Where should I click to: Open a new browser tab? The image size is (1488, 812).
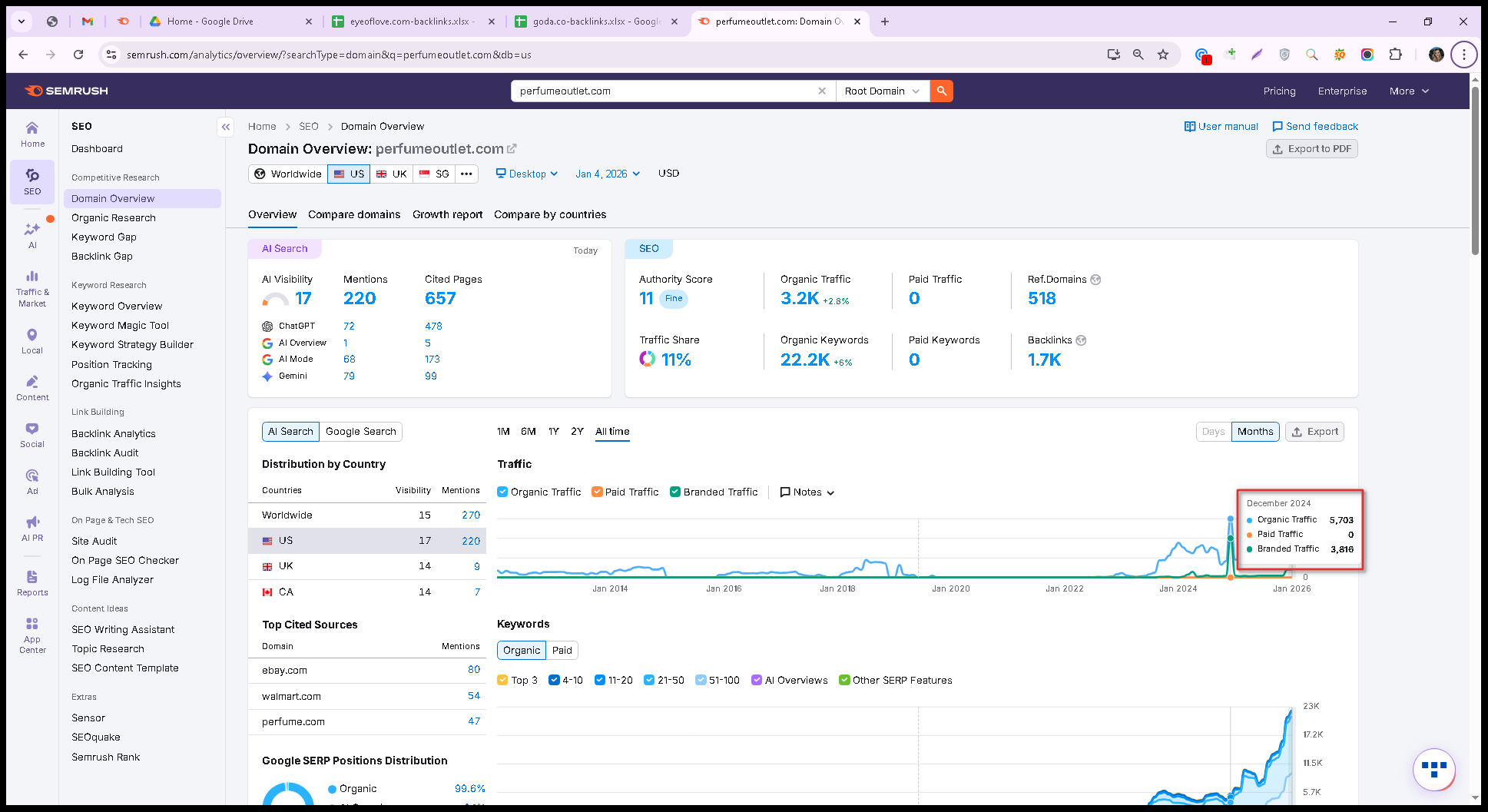(x=885, y=22)
